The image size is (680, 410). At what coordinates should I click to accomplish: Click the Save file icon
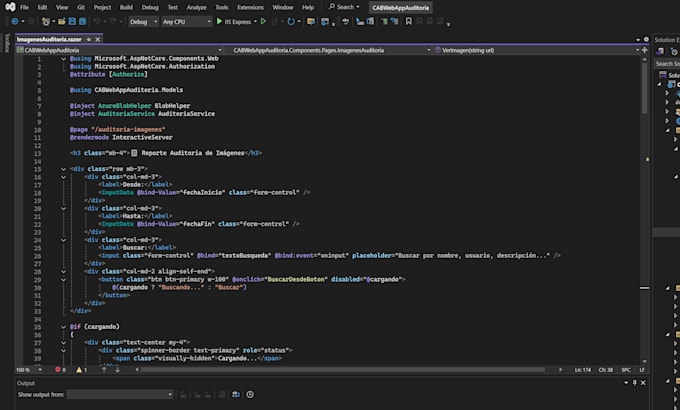72,21
